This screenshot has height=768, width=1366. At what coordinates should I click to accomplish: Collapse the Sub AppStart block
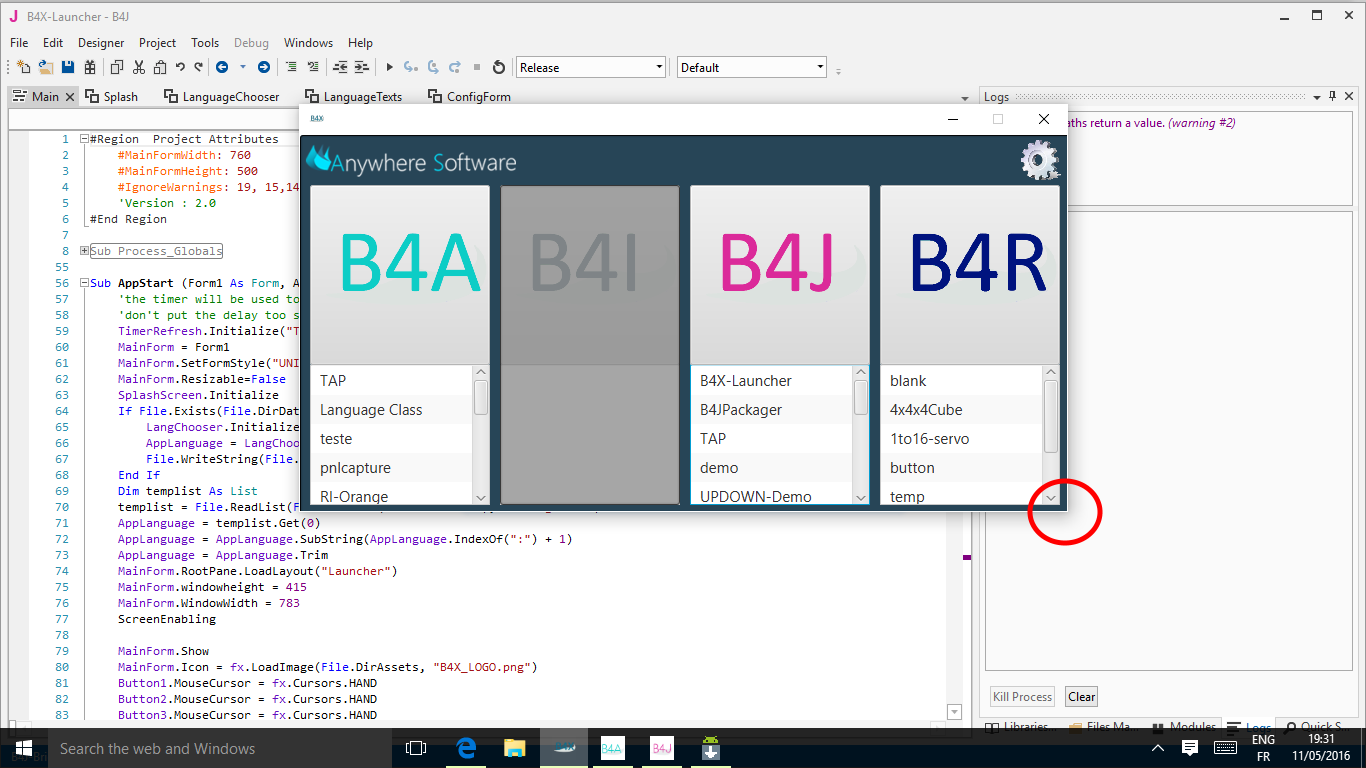84,283
